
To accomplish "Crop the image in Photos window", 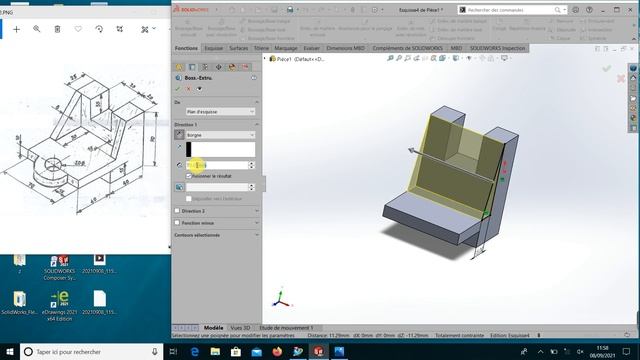I will point(120,29).
